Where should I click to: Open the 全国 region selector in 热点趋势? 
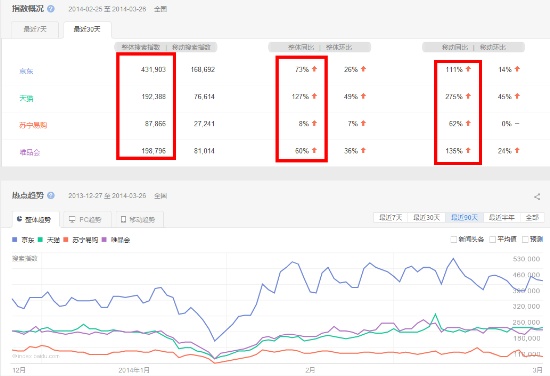[x=161, y=196]
